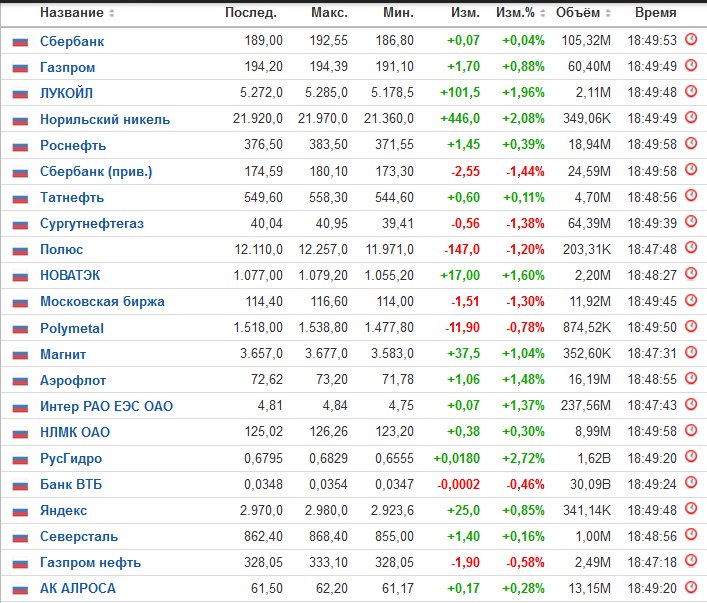
Task: Click the Russian flag beside Московская биржа
Action: pyautogui.click(x=20, y=302)
